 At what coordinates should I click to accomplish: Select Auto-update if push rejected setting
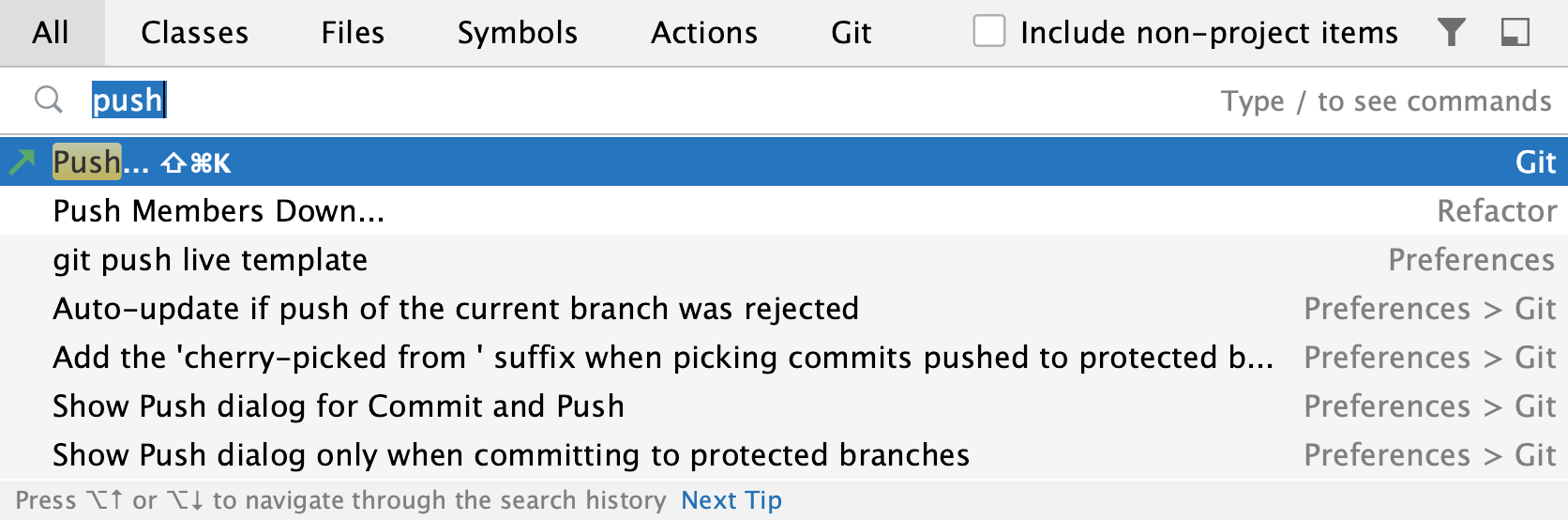tap(456, 309)
